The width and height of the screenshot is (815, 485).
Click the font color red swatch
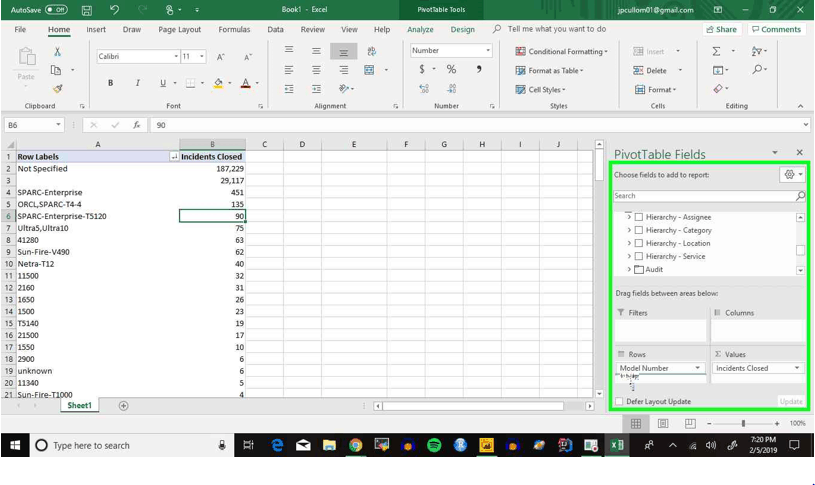245,83
